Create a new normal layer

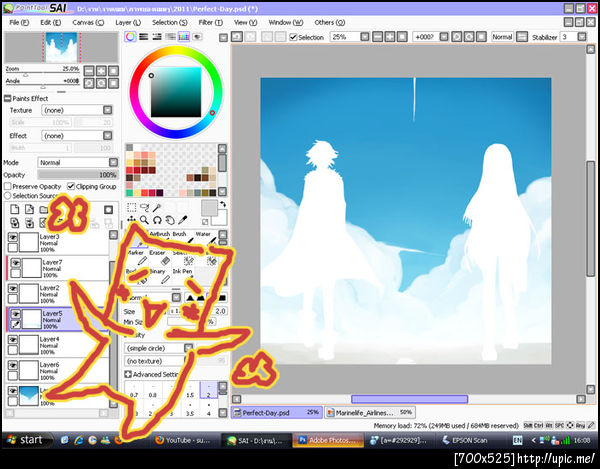pos(15,209)
